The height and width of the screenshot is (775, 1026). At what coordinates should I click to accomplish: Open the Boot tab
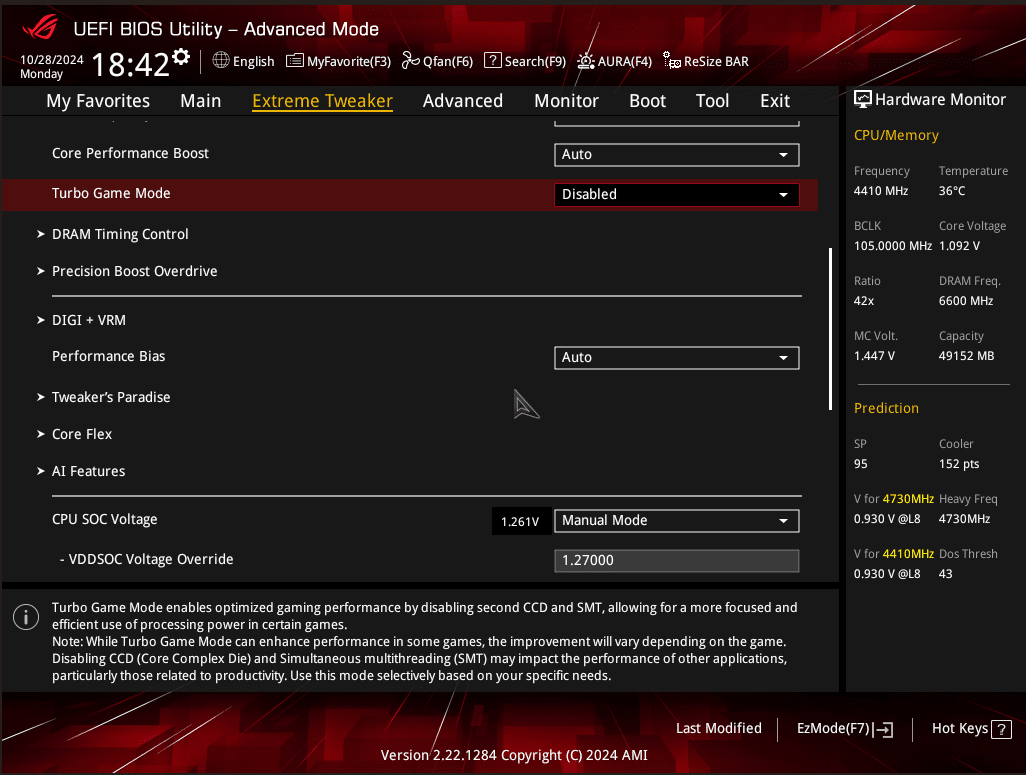click(x=647, y=101)
